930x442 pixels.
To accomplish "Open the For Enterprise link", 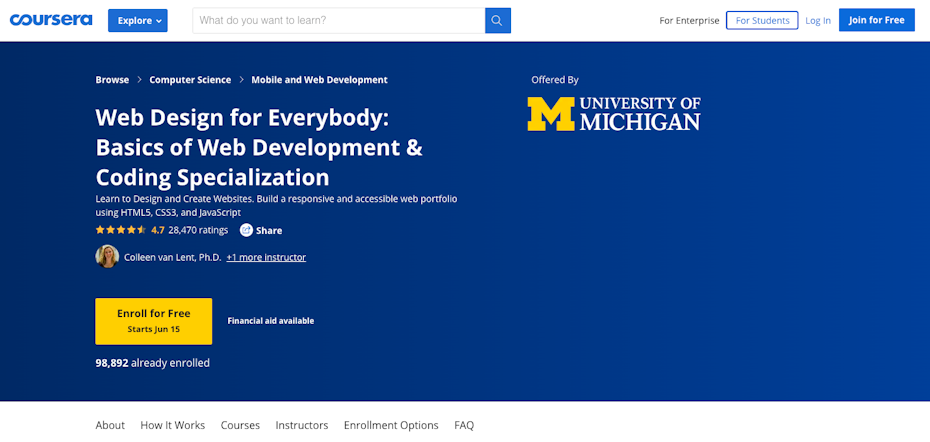I will tap(689, 20).
